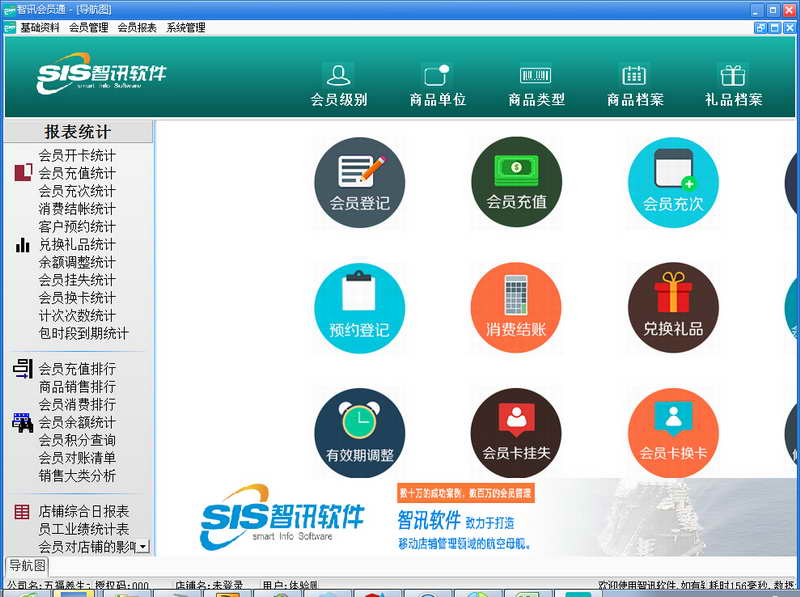Click the 会员充值 recharge icon
This screenshot has width=800, height=597.
516,183
